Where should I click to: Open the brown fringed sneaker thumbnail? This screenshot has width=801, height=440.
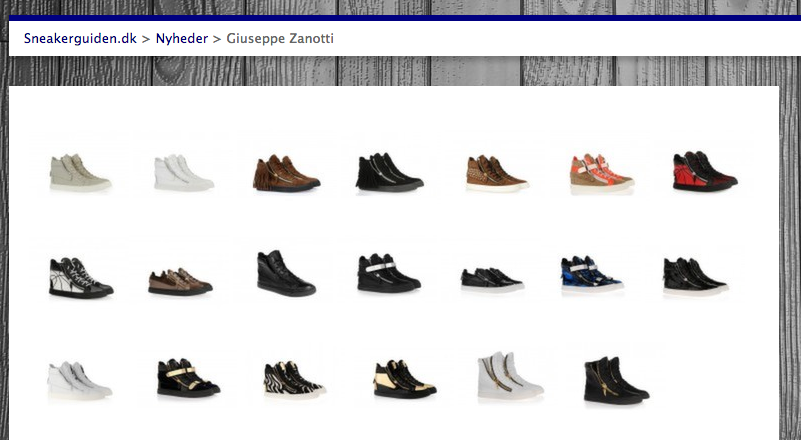tap(286, 173)
